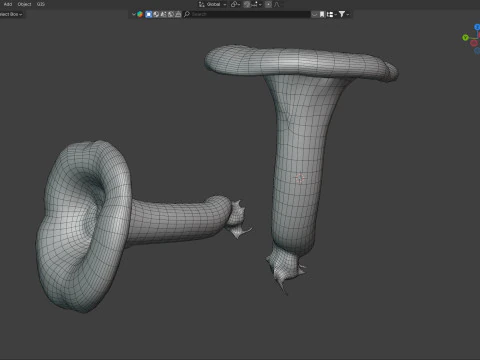The height and width of the screenshot is (360, 480).
Task: Click the fourth filter icon in the row
Action: (171, 14)
